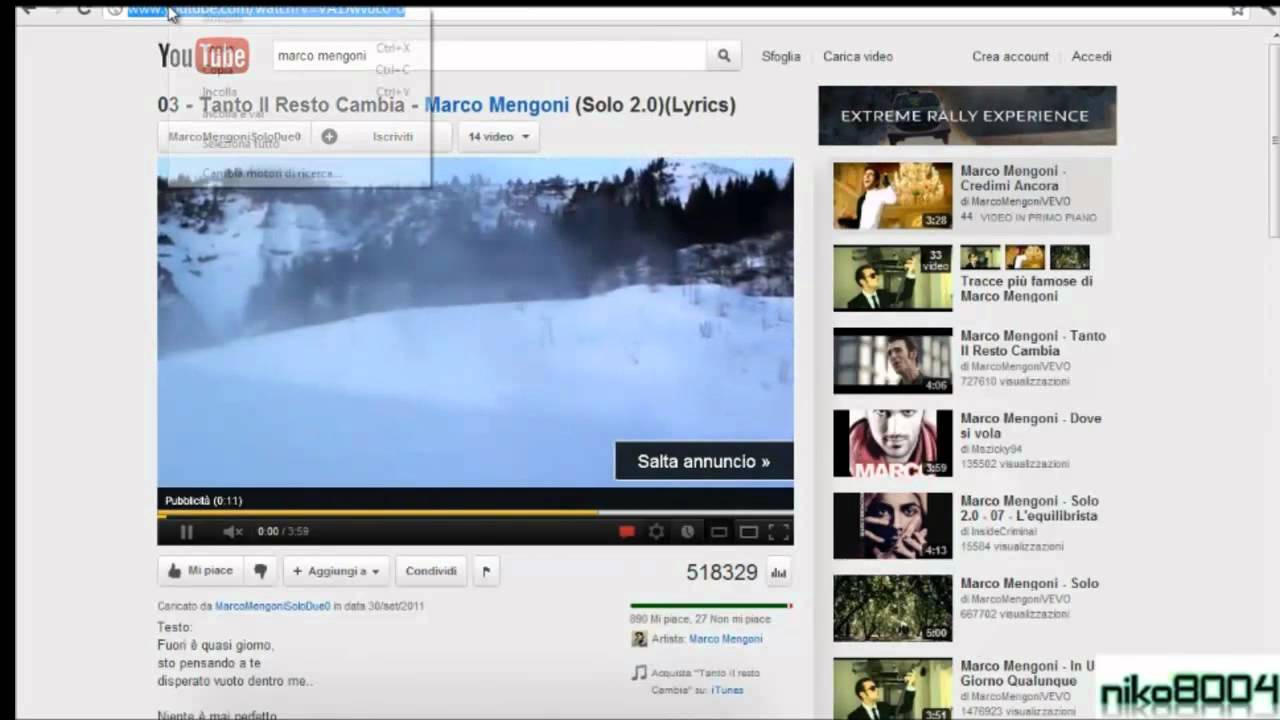Enter fullscreen with the player's fullscreen icon
Viewport: 1280px width, 720px height.
pos(779,532)
